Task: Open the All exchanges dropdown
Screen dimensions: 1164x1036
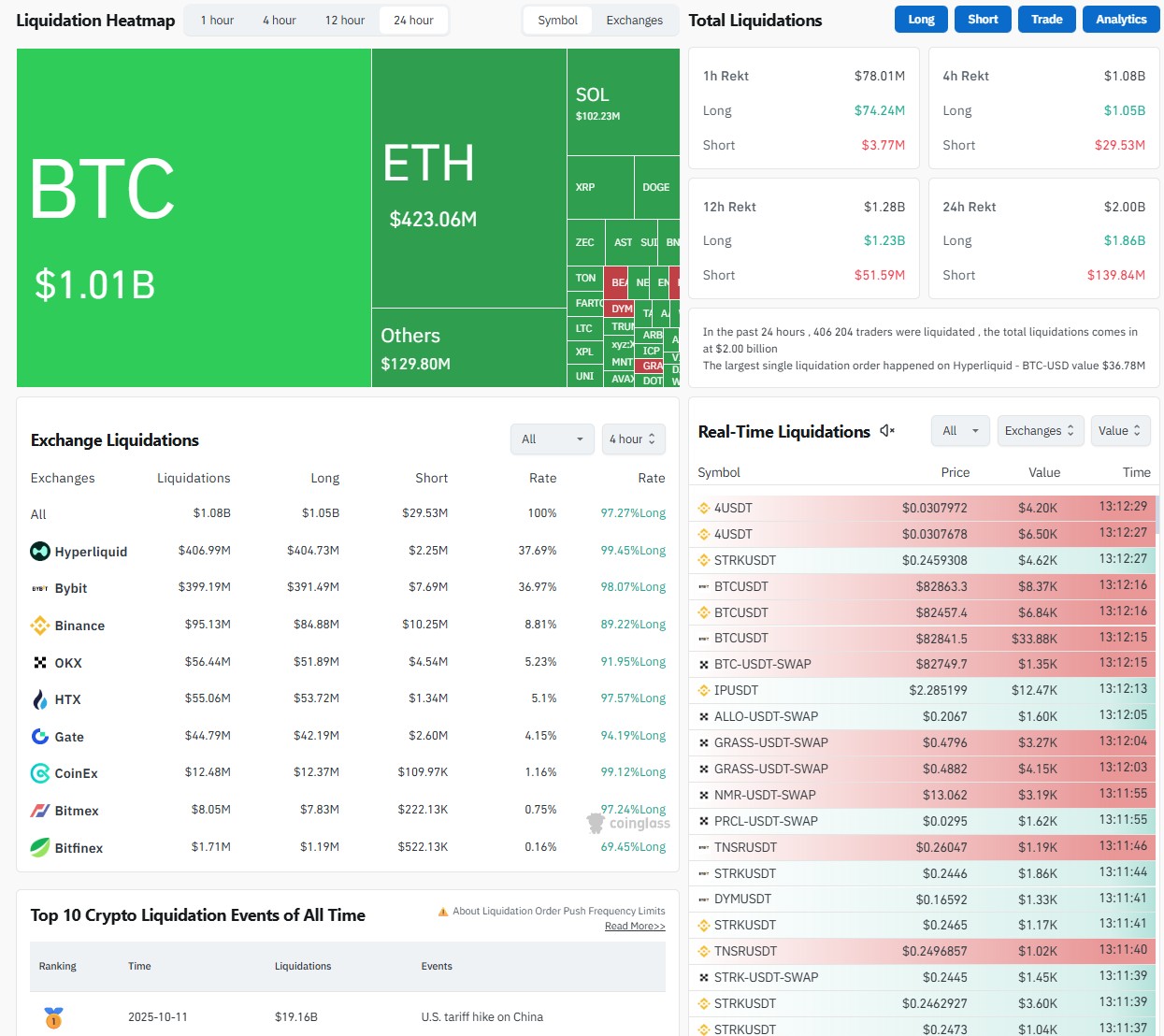Action: click(x=552, y=439)
